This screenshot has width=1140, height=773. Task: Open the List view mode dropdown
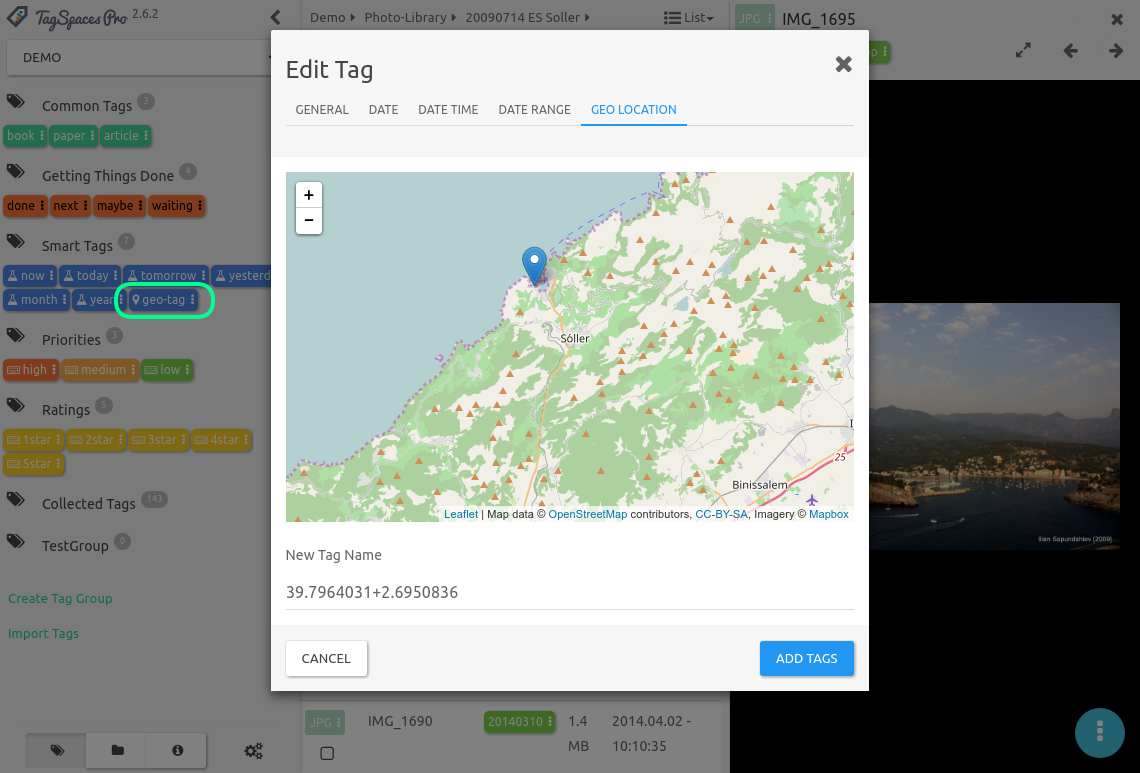pos(688,17)
